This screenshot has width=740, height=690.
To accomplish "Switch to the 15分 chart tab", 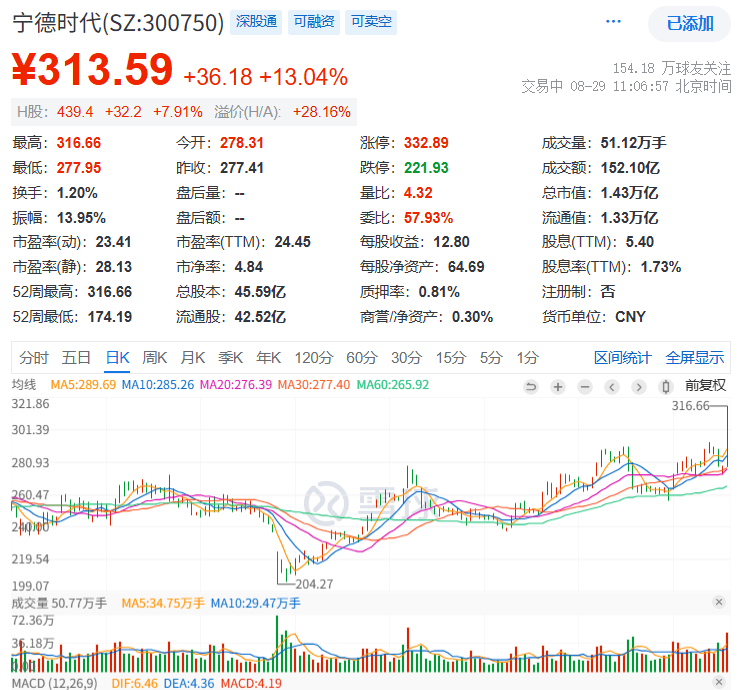I will 451,358.
